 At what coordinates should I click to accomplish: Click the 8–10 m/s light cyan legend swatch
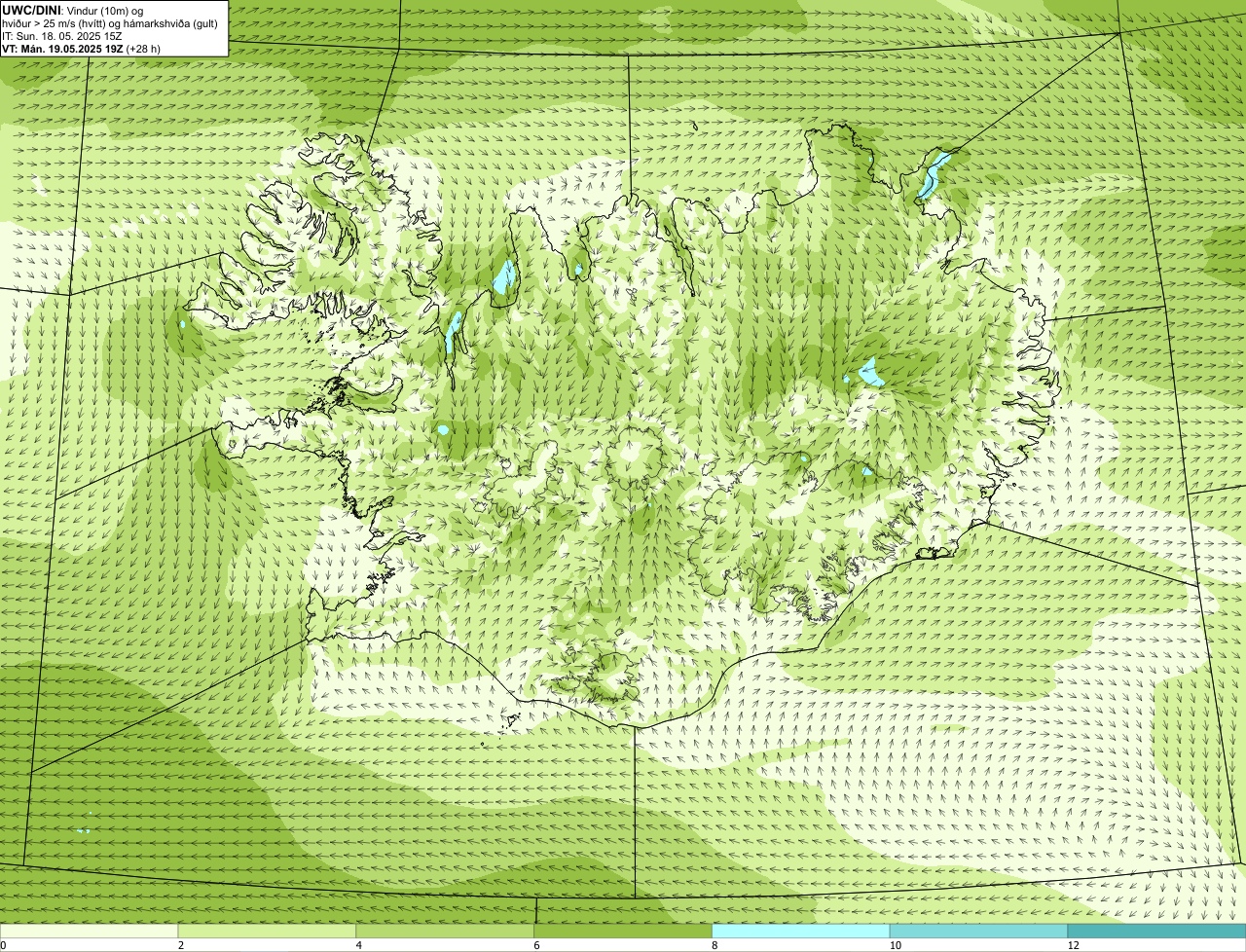point(801,931)
